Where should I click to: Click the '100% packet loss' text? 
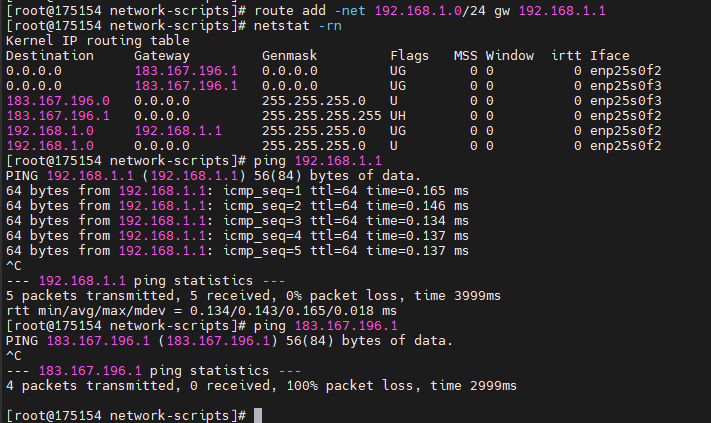[x=350, y=385]
